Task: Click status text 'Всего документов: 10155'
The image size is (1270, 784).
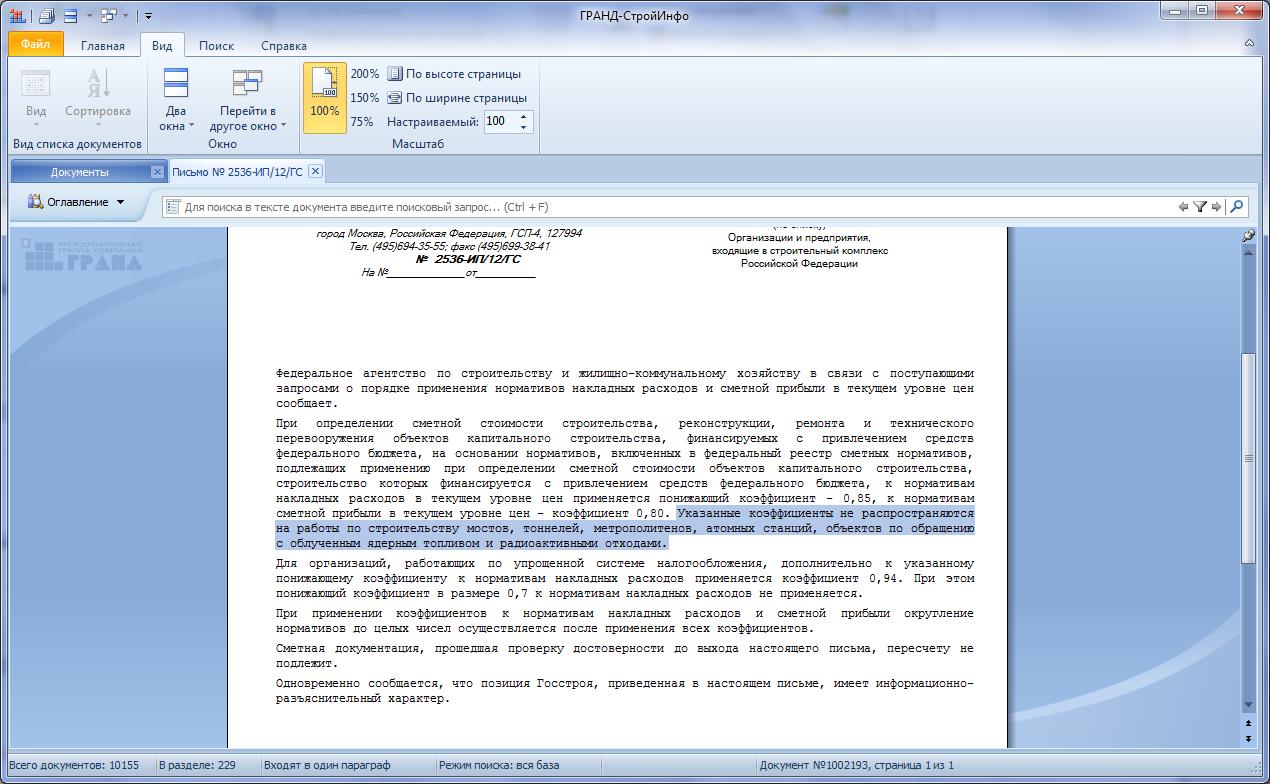Action: (74, 765)
